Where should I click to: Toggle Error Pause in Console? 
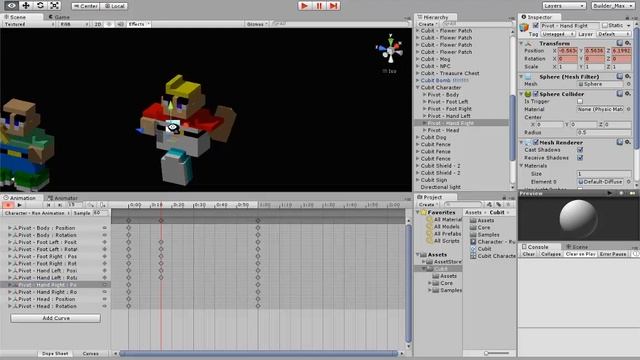613,254
